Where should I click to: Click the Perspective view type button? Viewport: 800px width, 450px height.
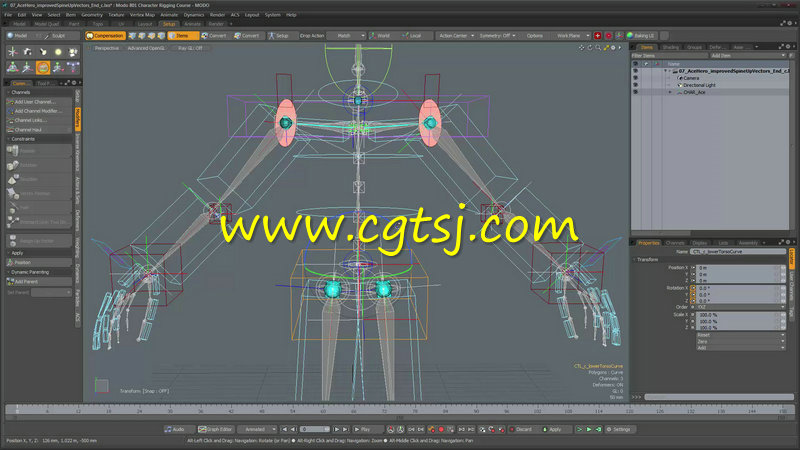pyautogui.click(x=106, y=48)
